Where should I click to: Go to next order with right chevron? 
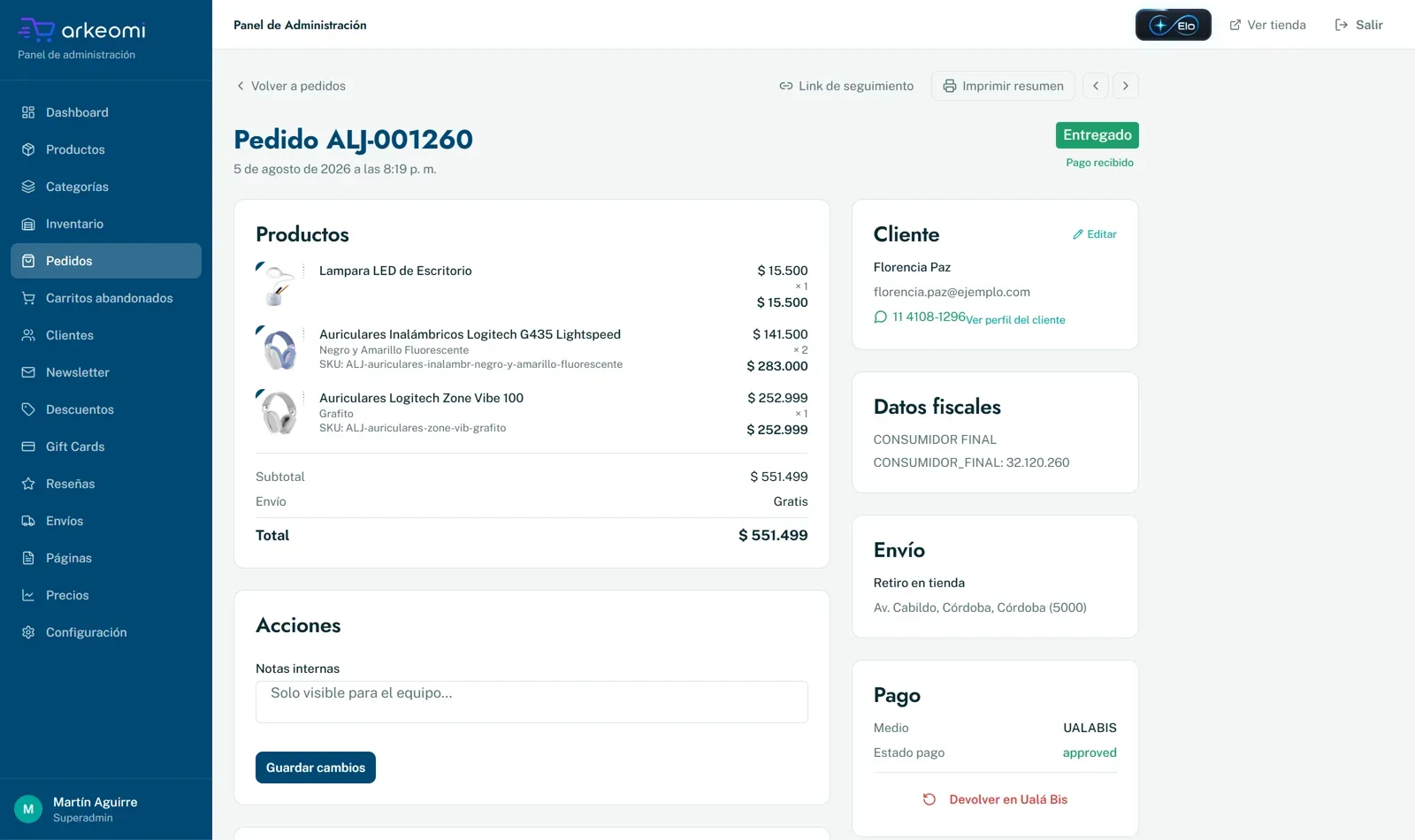click(x=1126, y=86)
